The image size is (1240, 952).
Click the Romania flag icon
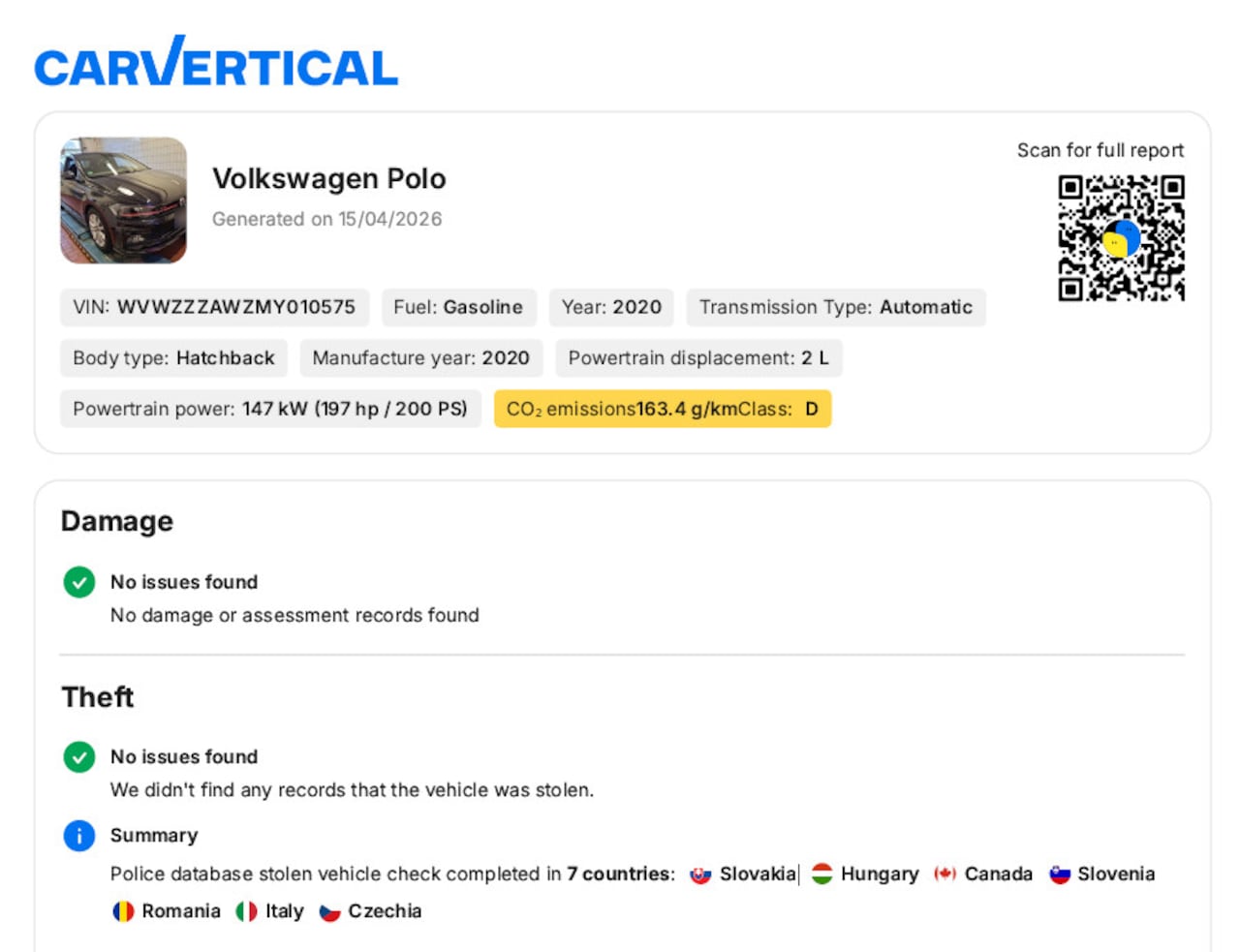tap(123, 911)
